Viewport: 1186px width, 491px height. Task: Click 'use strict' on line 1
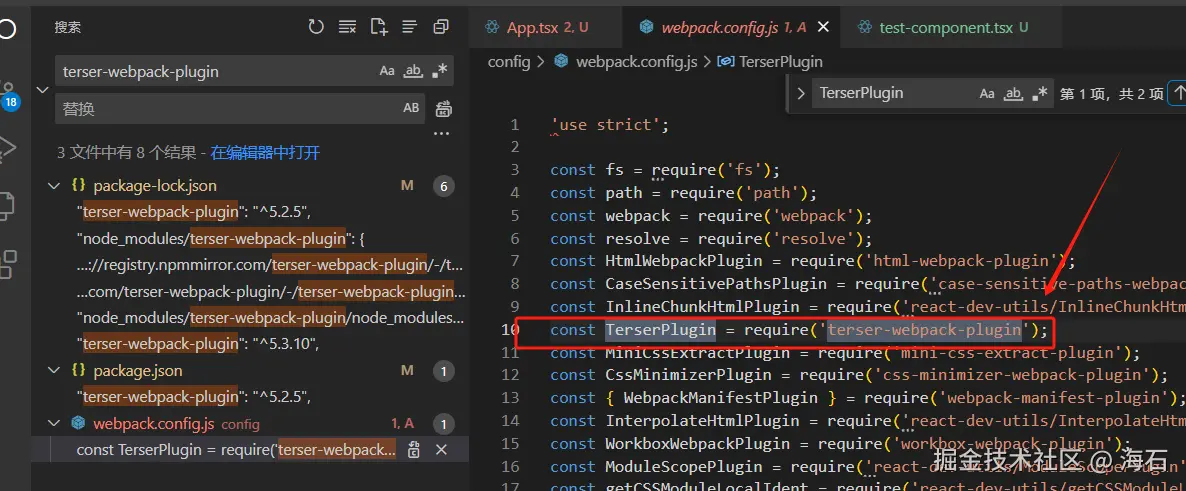coord(605,125)
